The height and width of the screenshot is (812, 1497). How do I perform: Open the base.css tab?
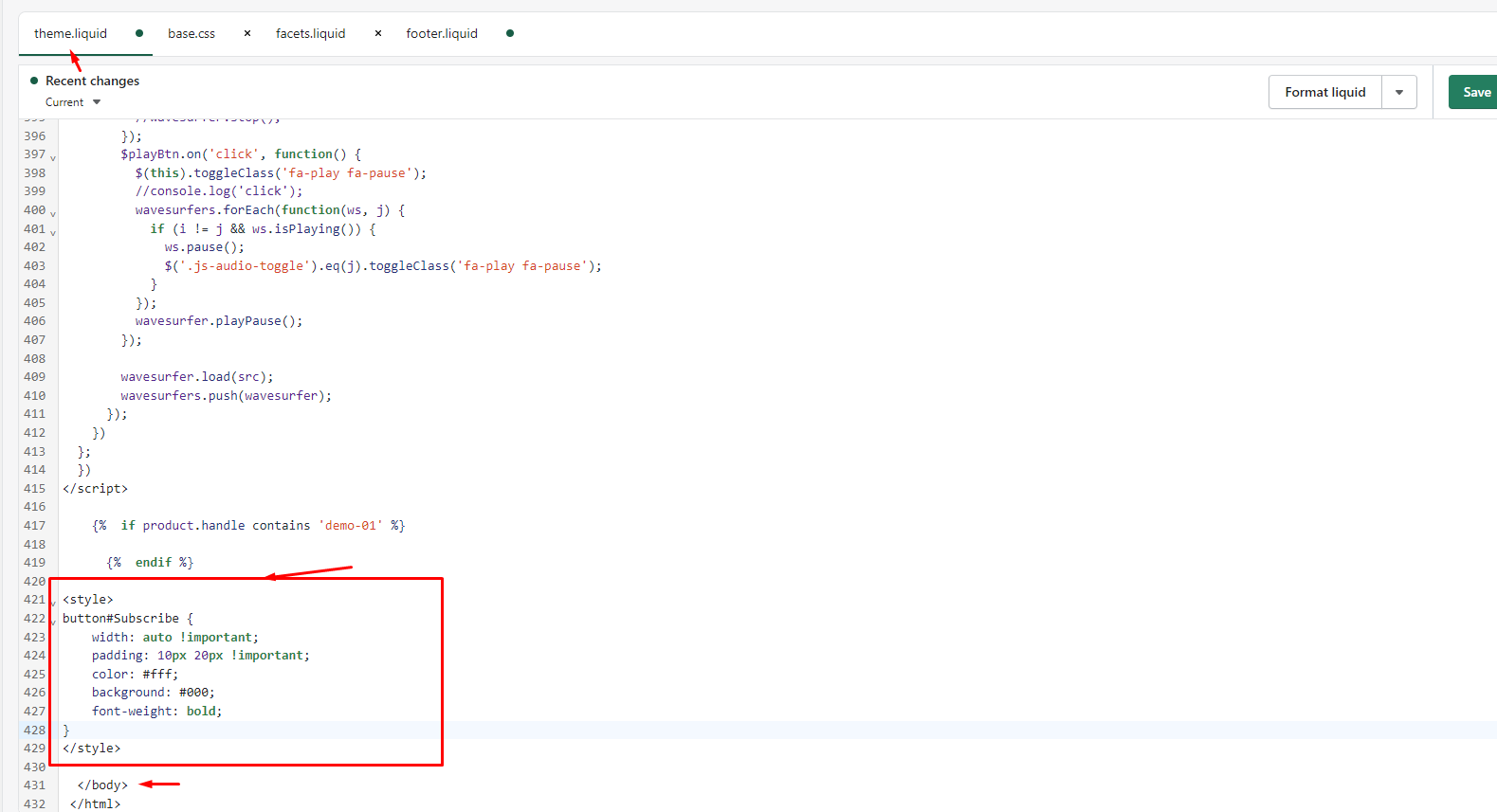pyautogui.click(x=192, y=33)
